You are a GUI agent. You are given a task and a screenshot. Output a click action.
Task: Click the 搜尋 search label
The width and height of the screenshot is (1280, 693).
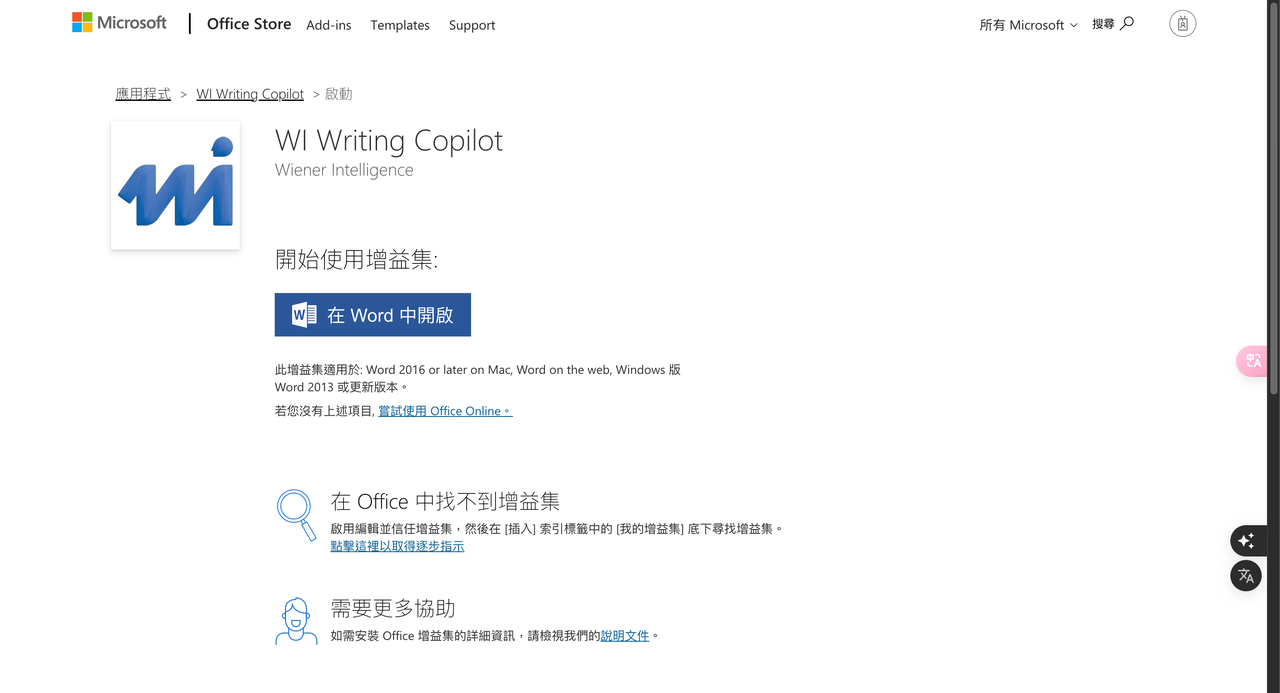coord(1103,24)
